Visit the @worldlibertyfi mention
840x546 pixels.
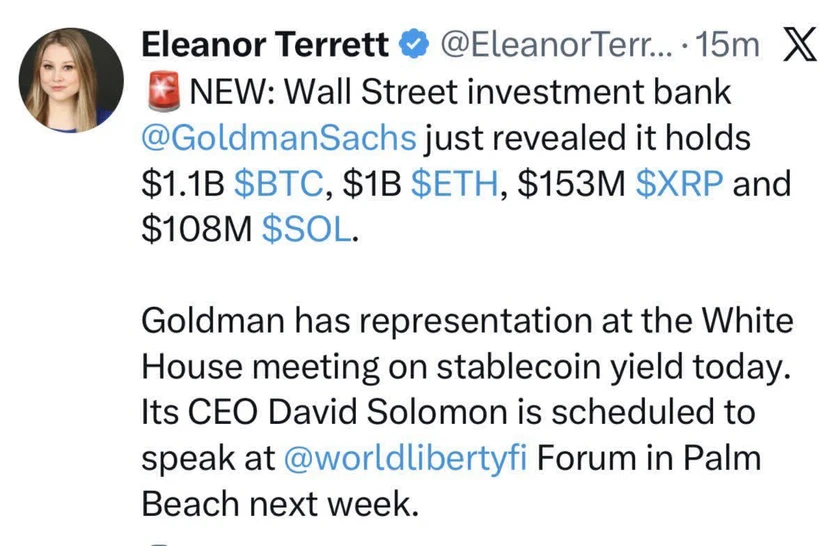pyautogui.click(x=409, y=457)
